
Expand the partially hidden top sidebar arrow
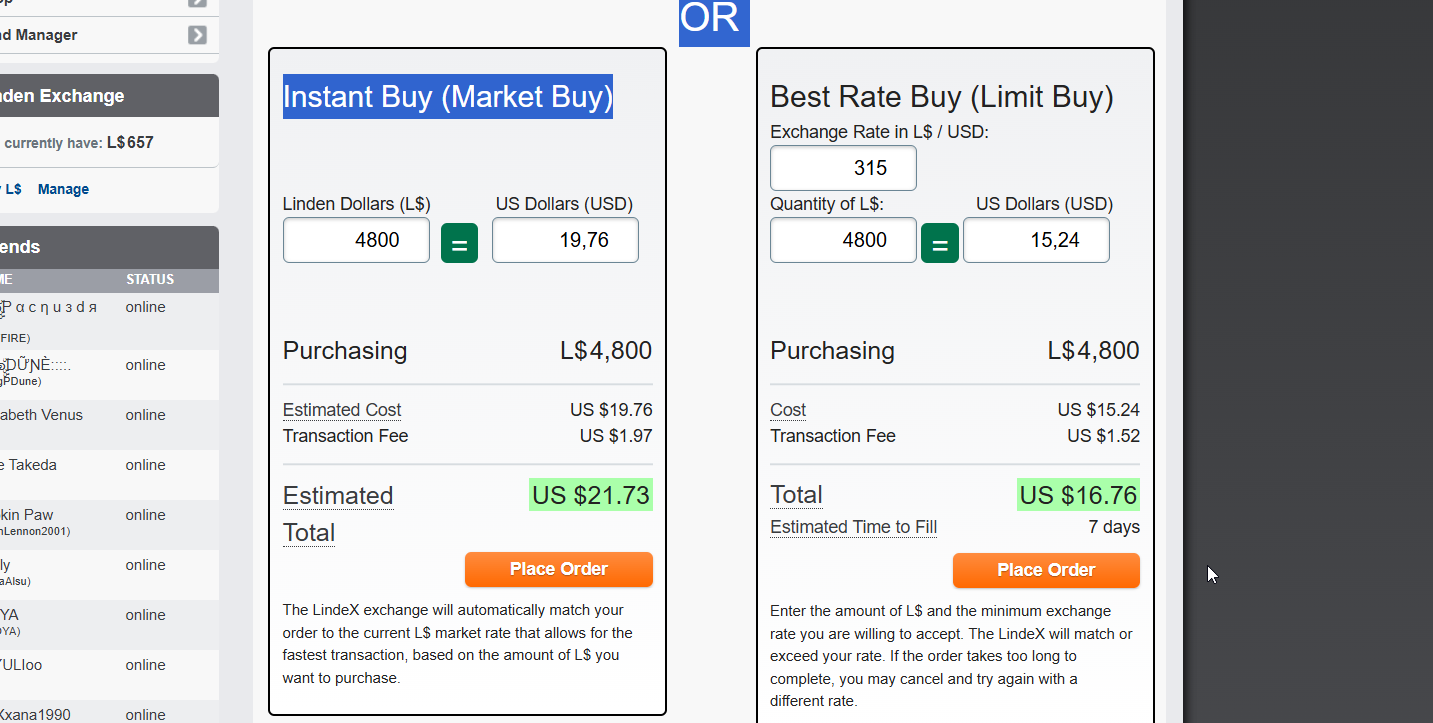[198, 3]
